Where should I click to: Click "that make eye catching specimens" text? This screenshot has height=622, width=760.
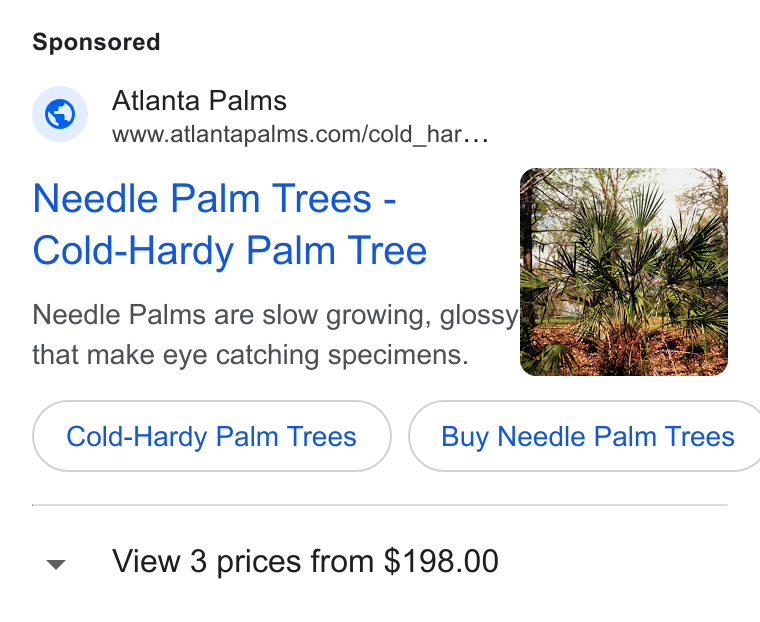[x=250, y=355]
